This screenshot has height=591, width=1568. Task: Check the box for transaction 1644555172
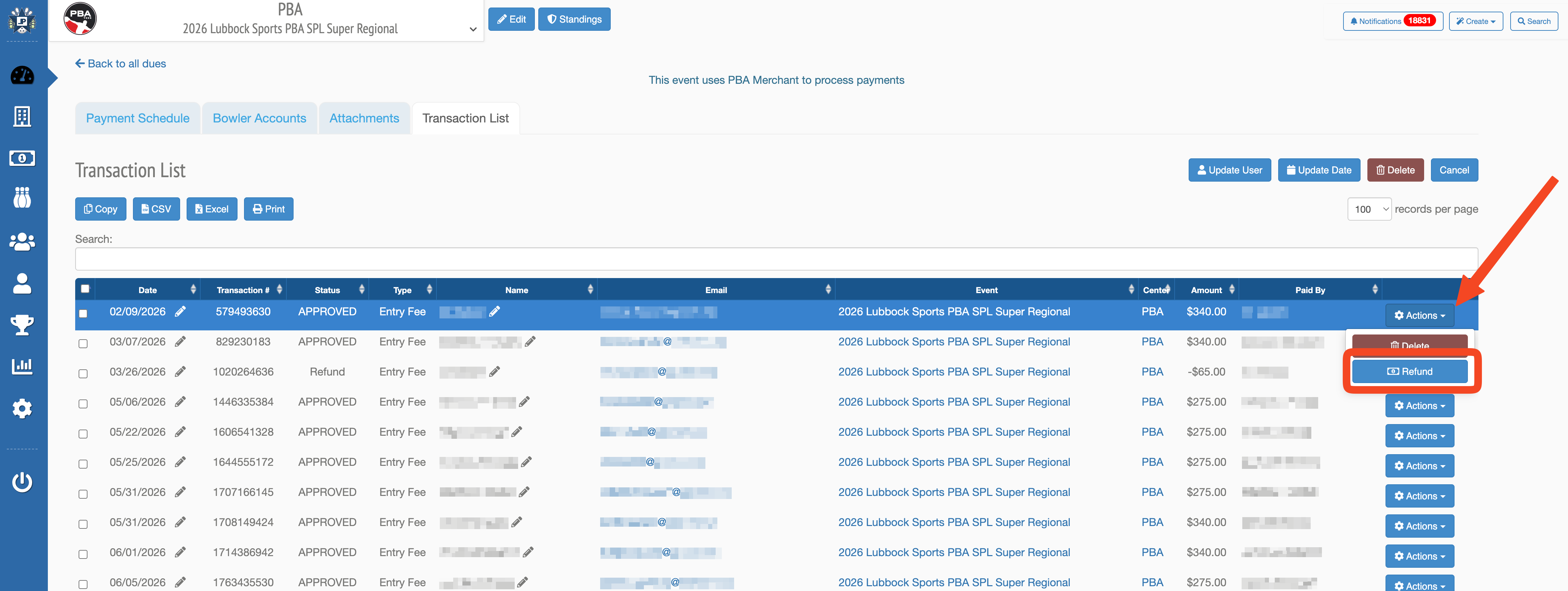(x=83, y=464)
